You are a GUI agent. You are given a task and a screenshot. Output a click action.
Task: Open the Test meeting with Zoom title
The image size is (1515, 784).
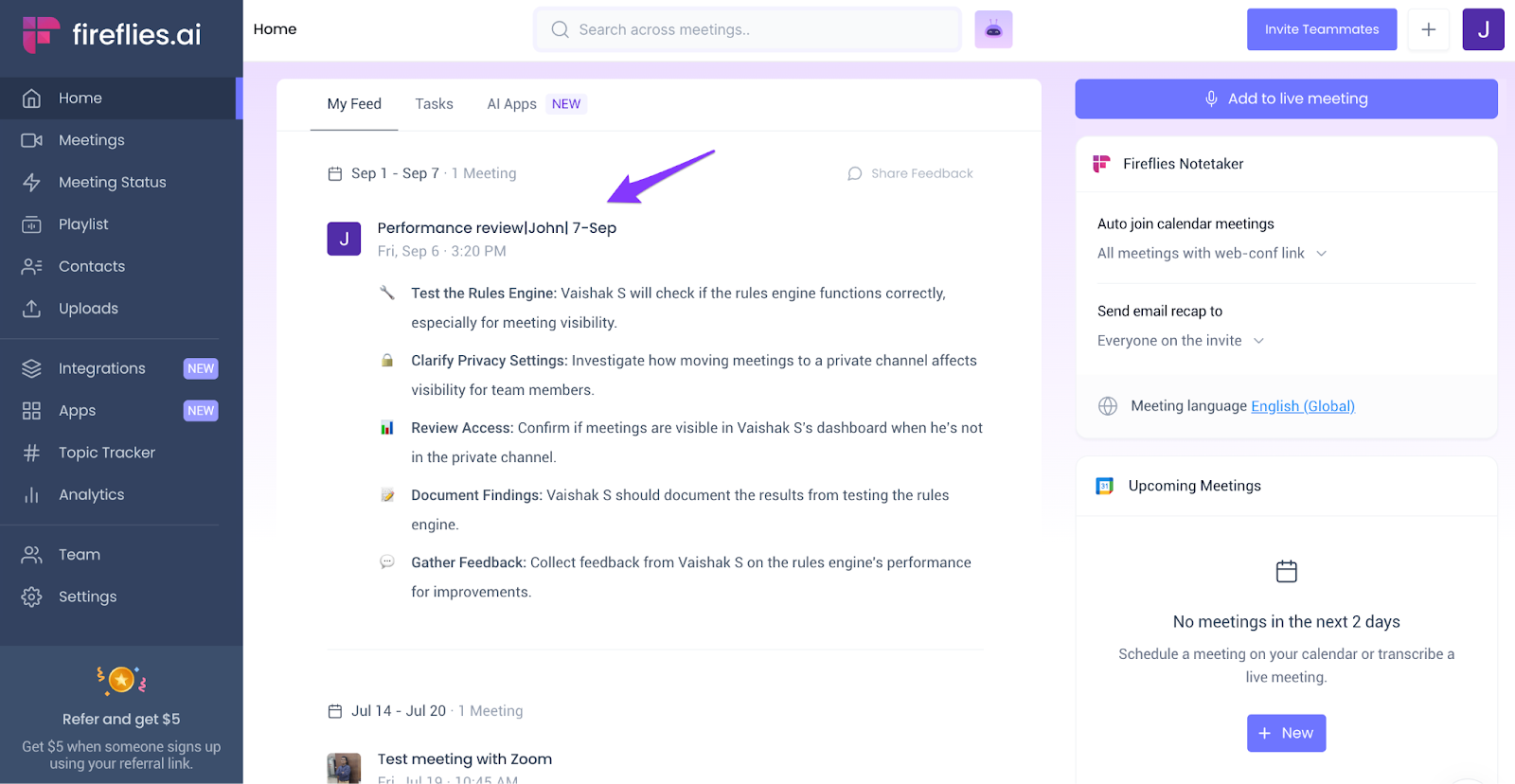465,759
